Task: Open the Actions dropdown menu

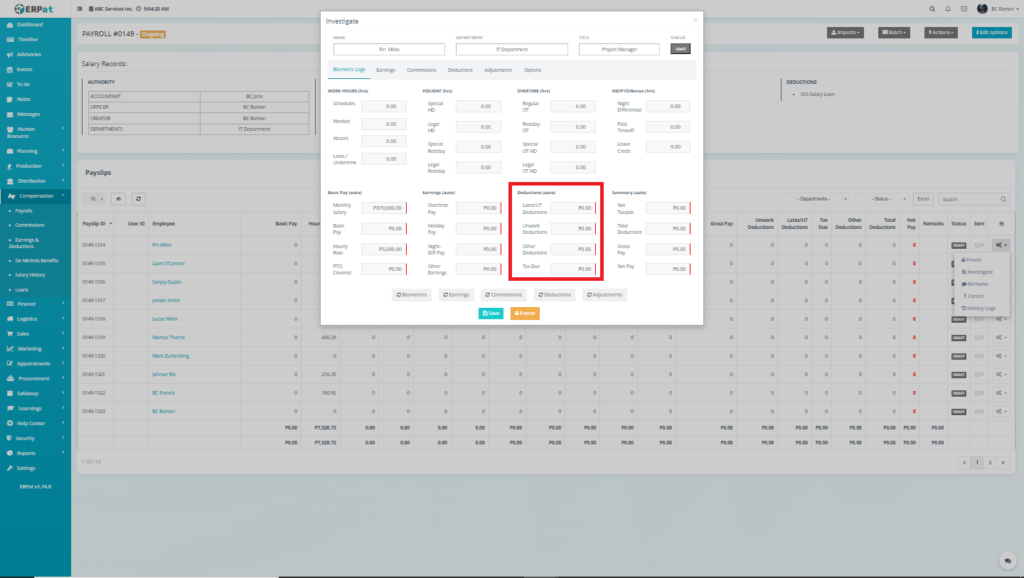Action: coord(941,33)
